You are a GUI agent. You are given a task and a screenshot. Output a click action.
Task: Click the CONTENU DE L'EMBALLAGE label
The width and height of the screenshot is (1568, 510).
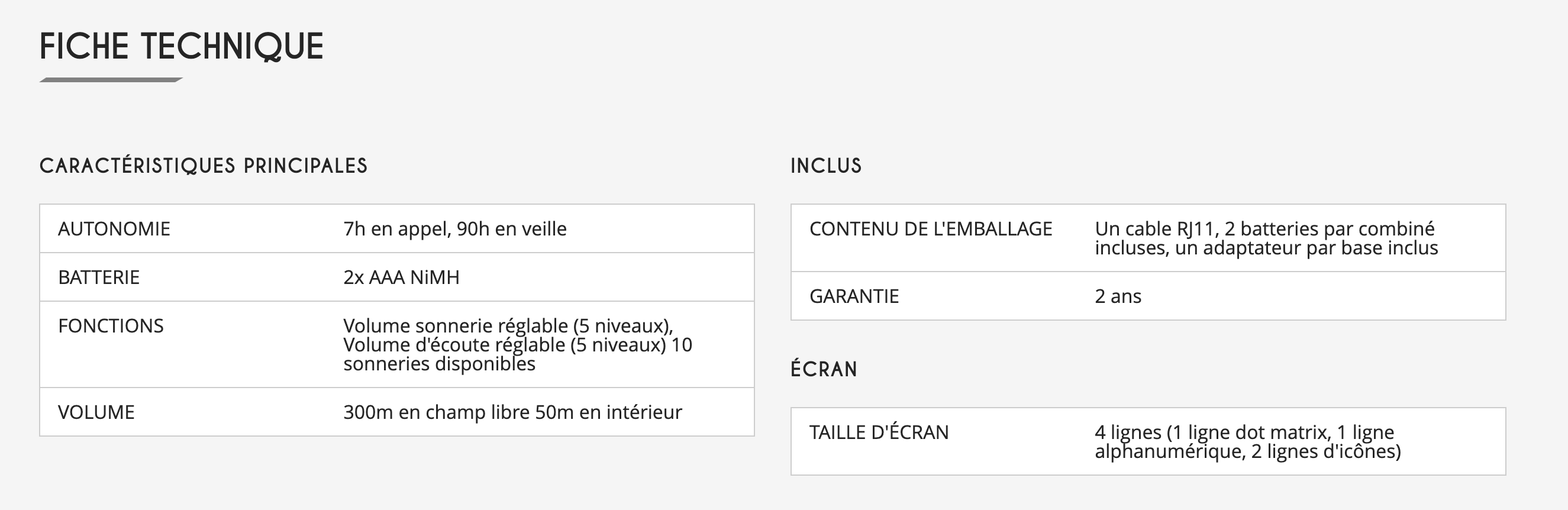(x=931, y=229)
